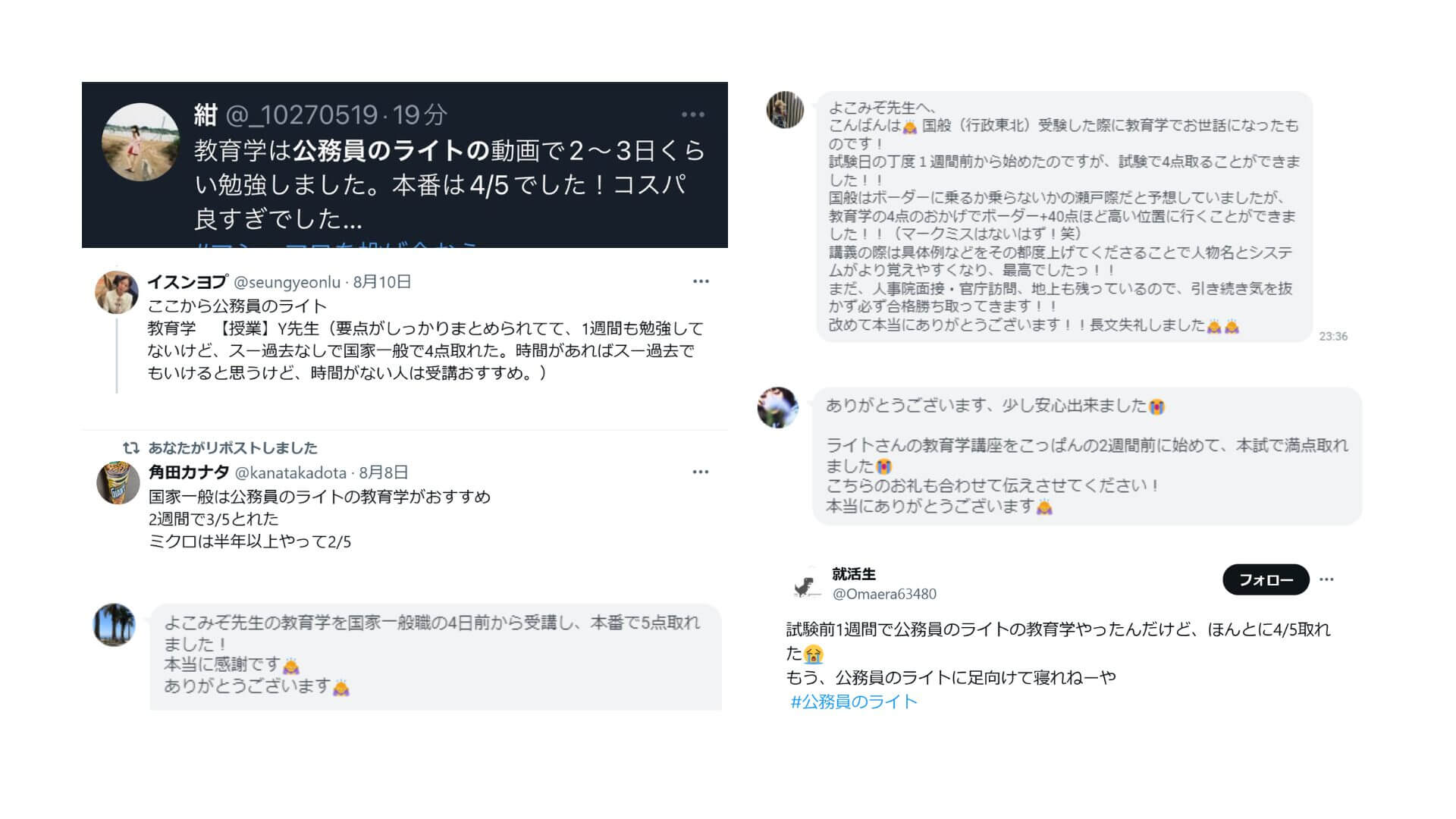
Task: Open more options on 紺's tweet
Action: tap(692, 115)
